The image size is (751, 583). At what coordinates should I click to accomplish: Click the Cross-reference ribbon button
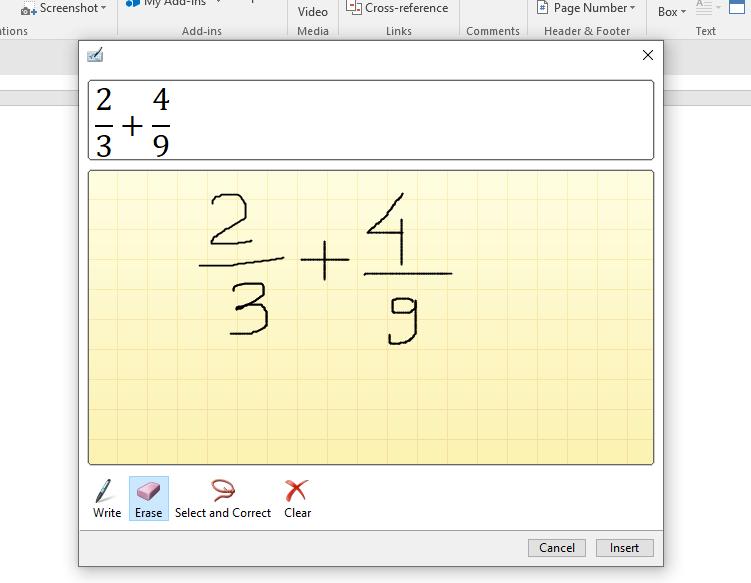tap(397, 8)
